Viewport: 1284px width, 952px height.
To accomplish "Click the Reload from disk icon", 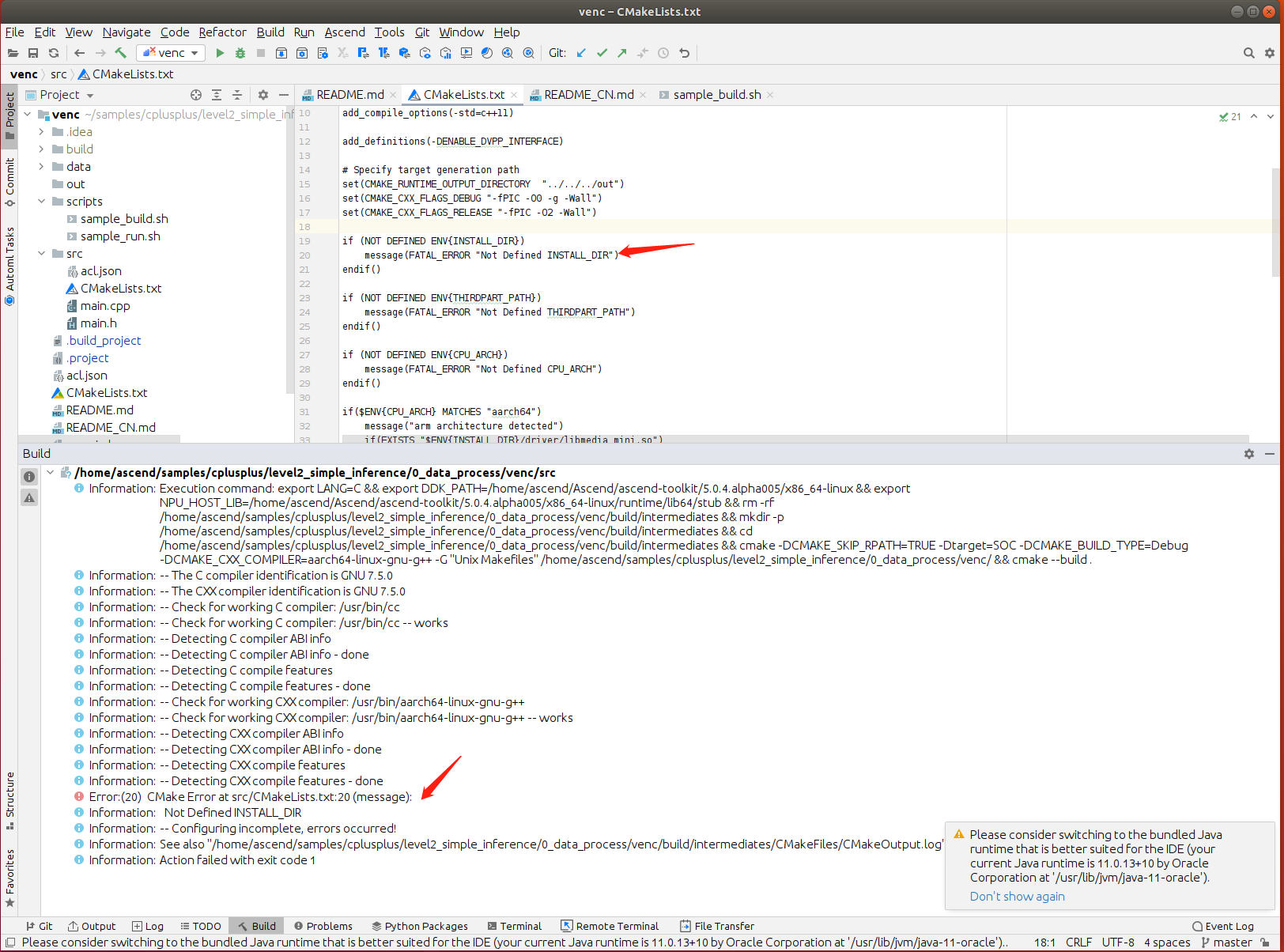I will pyautogui.click(x=54, y=53).
